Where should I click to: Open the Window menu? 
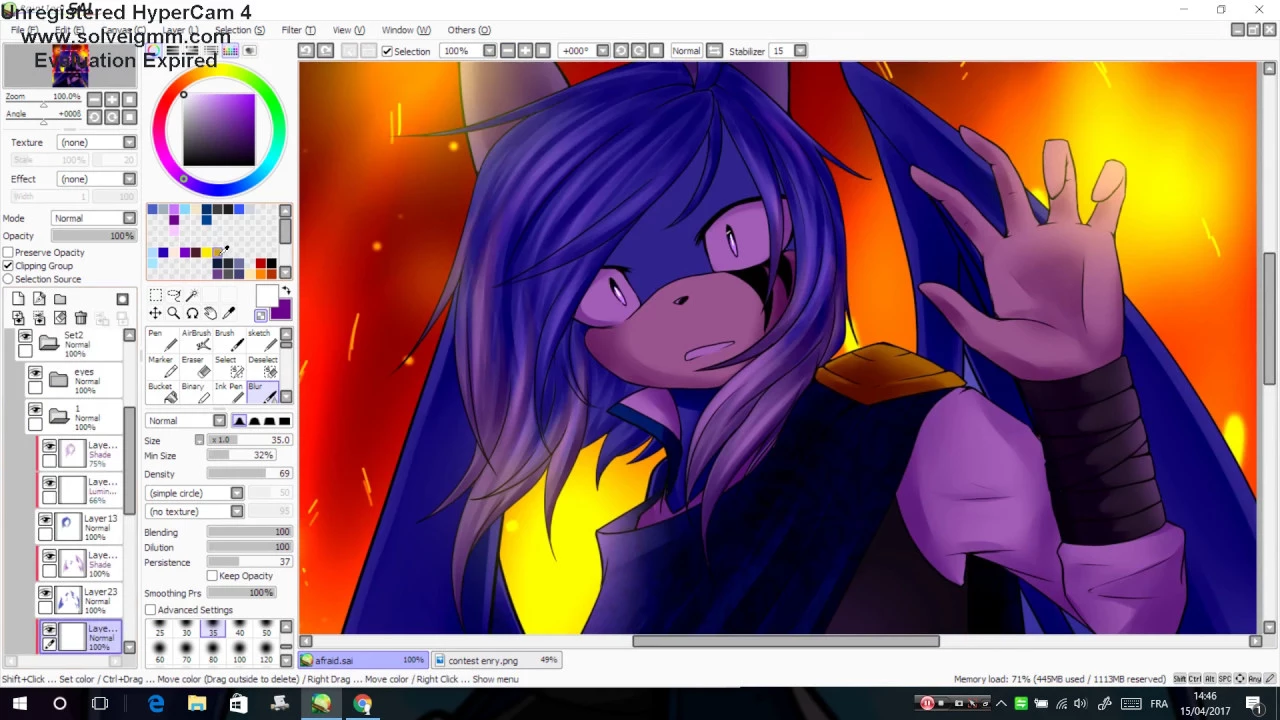[x=405, y=30]
